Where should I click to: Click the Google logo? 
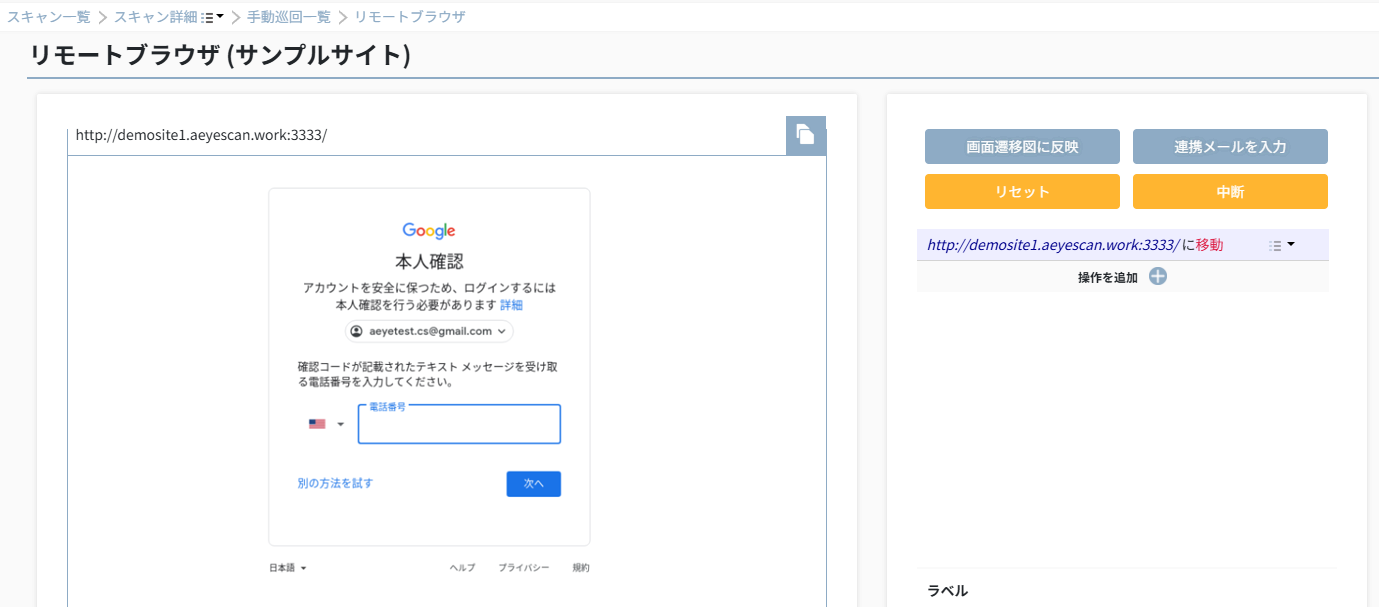(429, 231)
